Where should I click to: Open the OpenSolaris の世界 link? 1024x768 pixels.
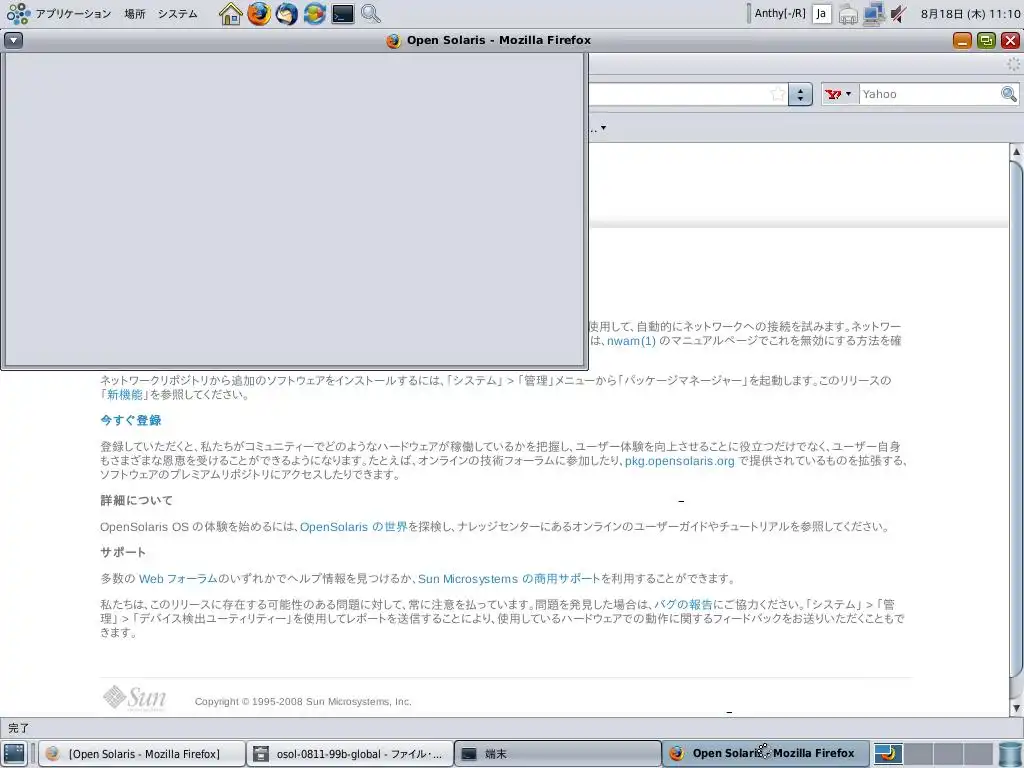(x=353, y=526)
